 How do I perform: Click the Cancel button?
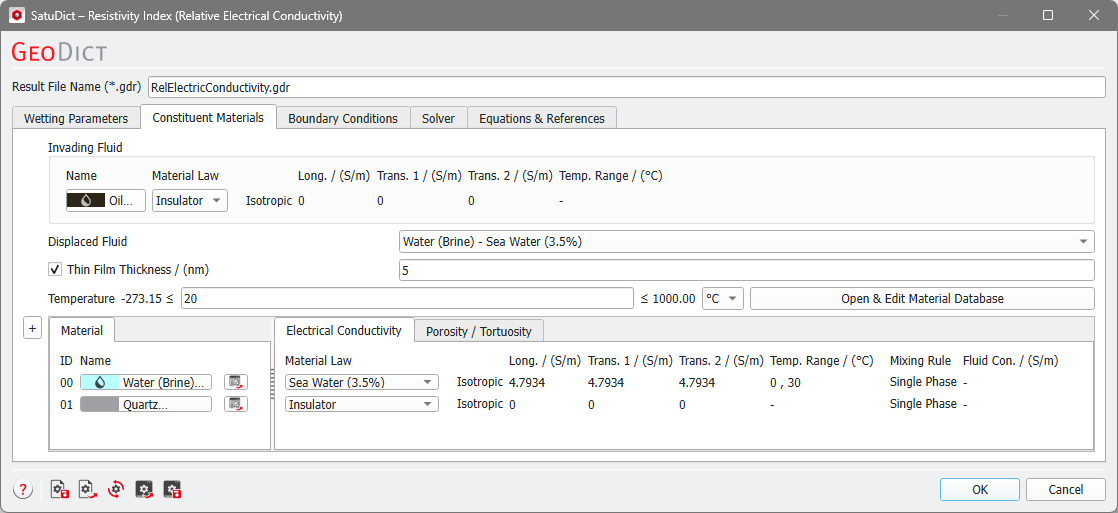click(x=1066, y=489)
